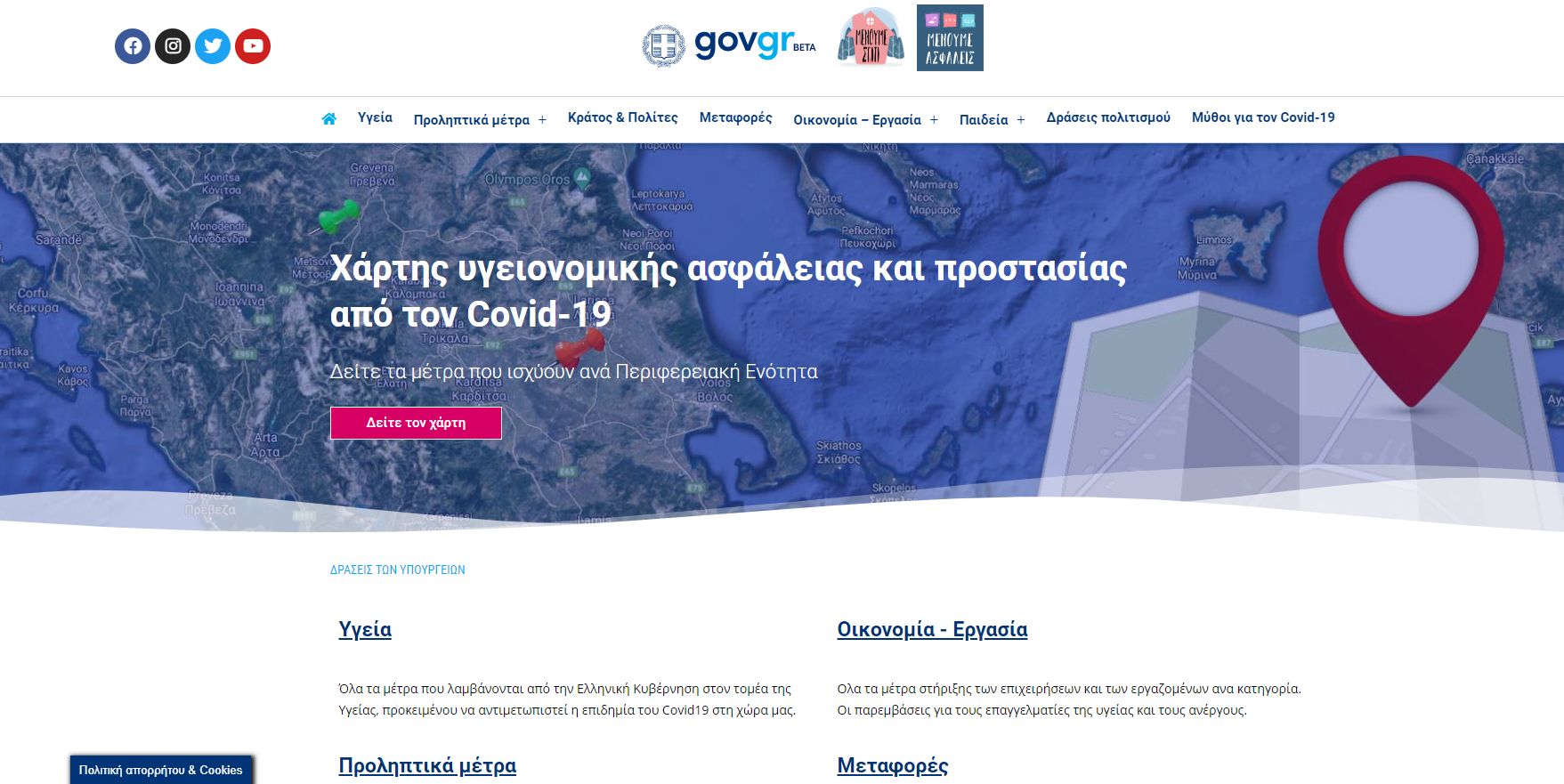
Task: Click text Δείτε τα μέτρα που ισχύουν
Action: pos(573,371)
